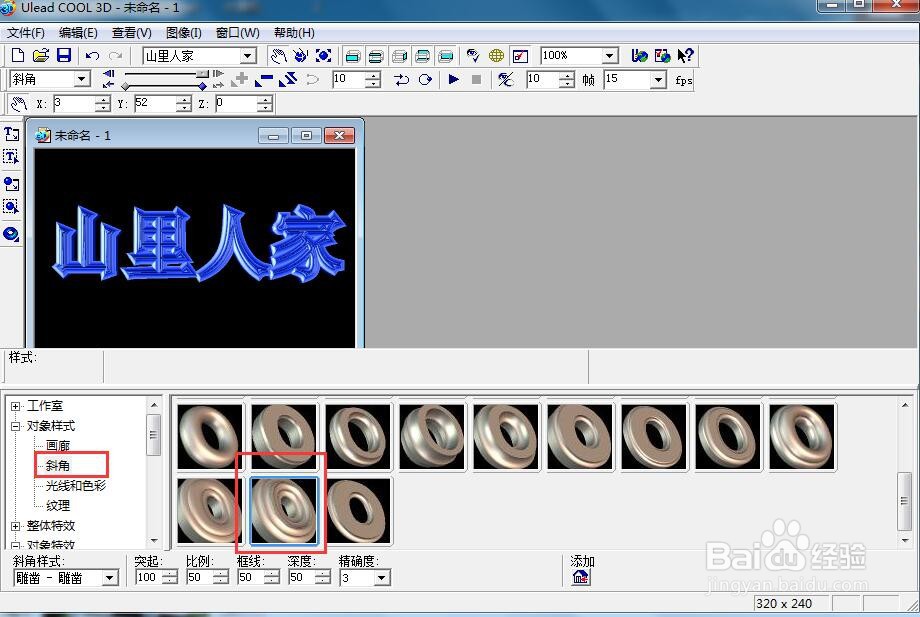Undo the last action

point(92,56)
